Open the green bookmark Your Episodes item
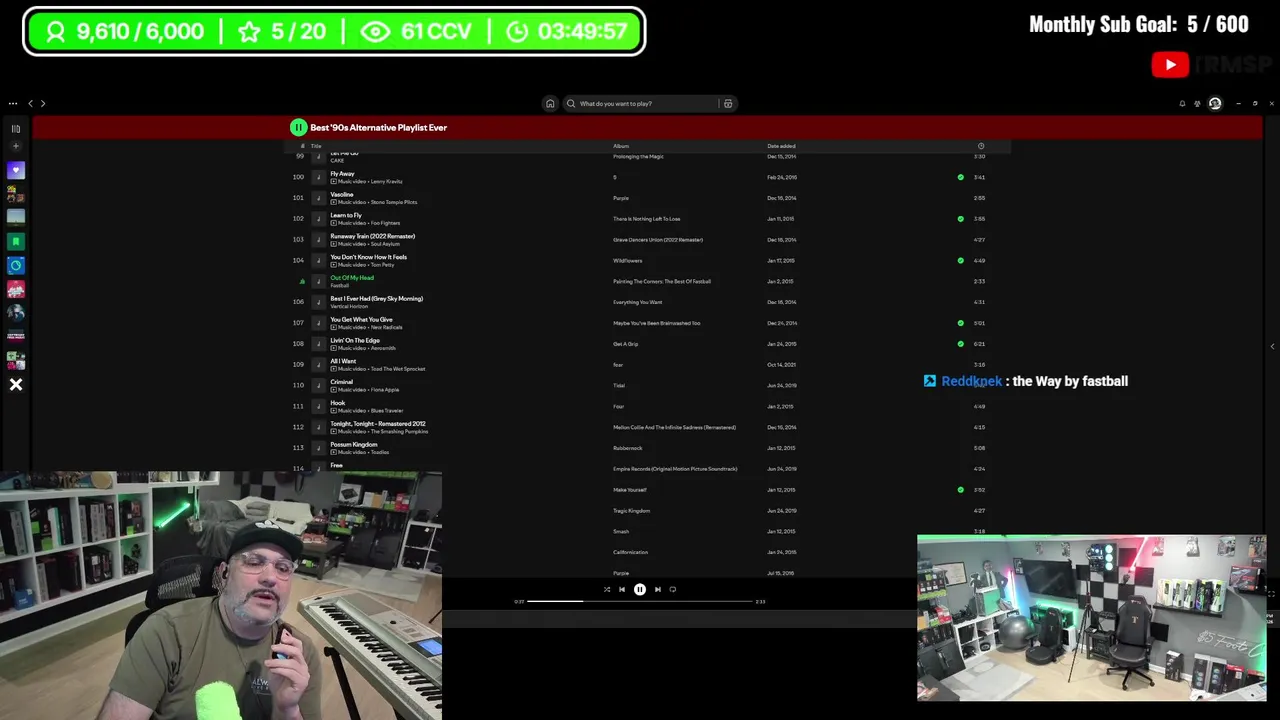Screen dimensions: 1280x720 click(16, 241)
